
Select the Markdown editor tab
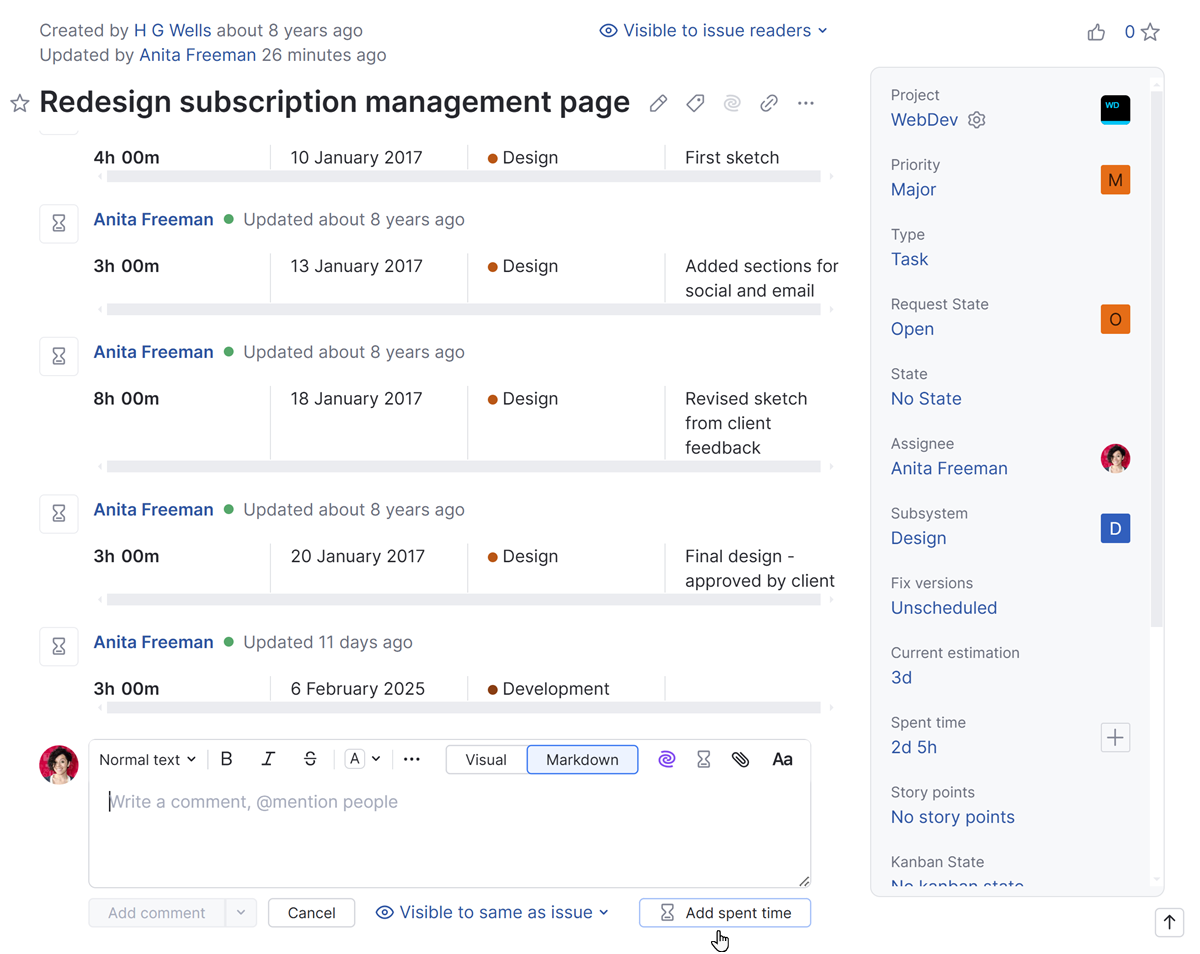[582, 760]
